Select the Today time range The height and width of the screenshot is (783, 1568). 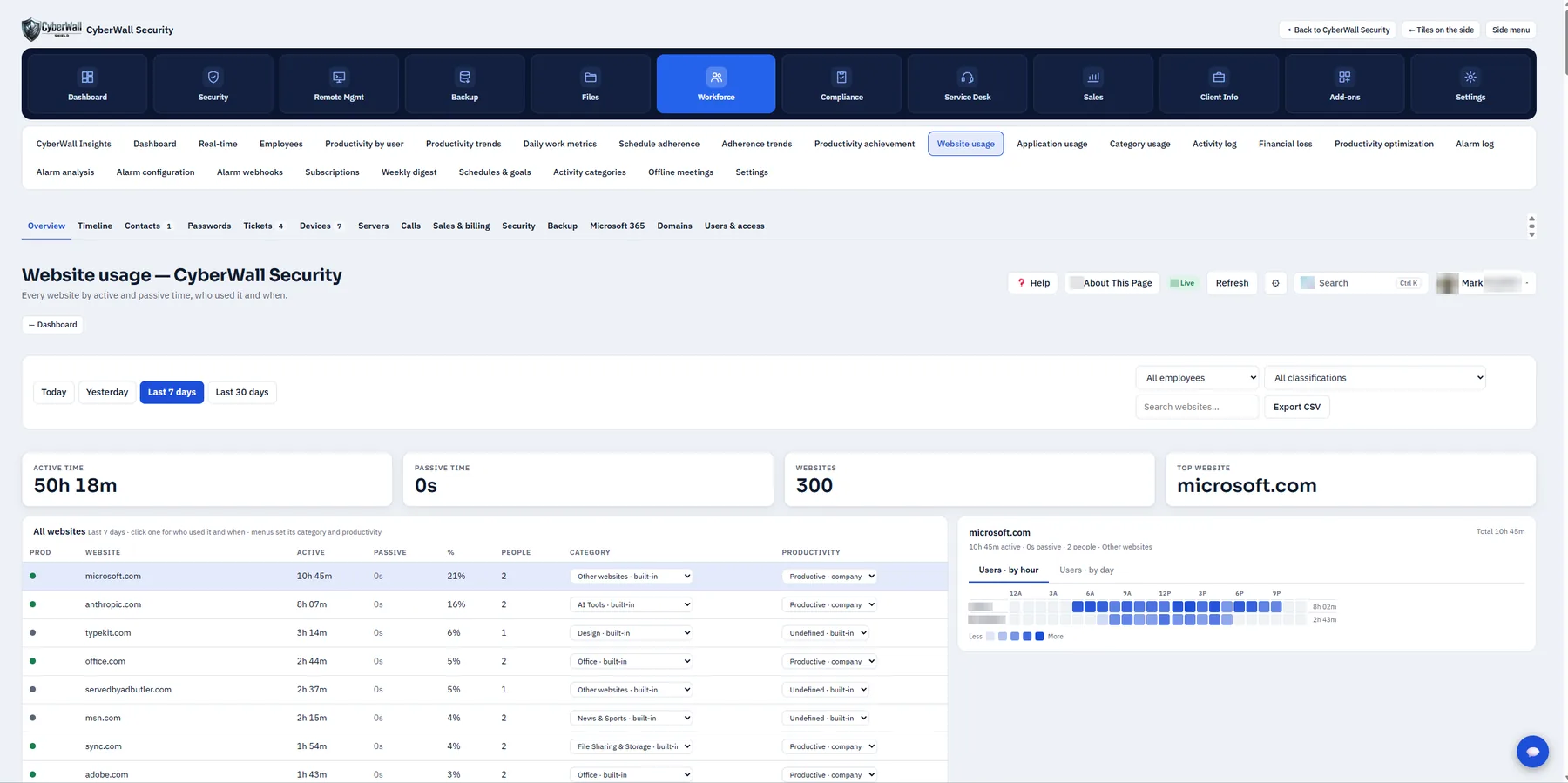(54, 392)
